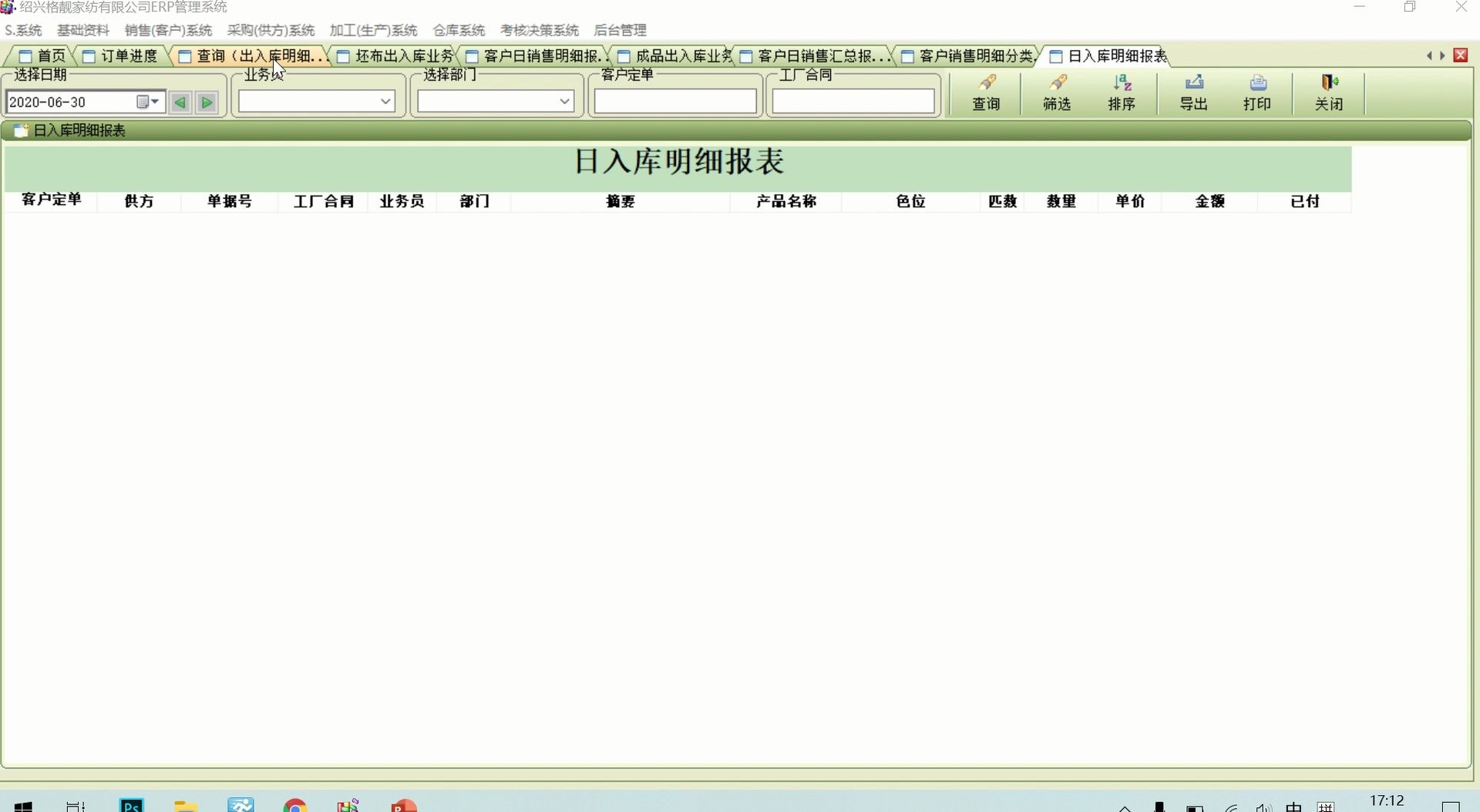Open Photoshop from the taskbar

pyautogui.click(x=132, y=806)
